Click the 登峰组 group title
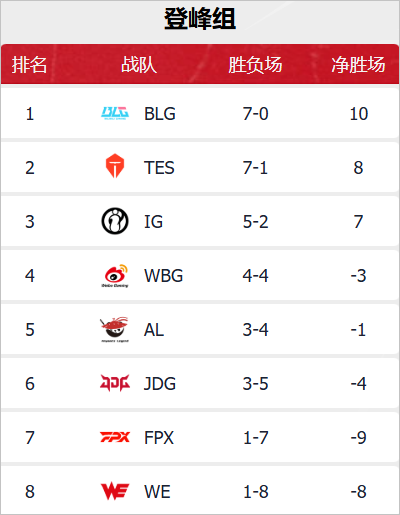The image size is (400, 515). click(x=200, y=19)
